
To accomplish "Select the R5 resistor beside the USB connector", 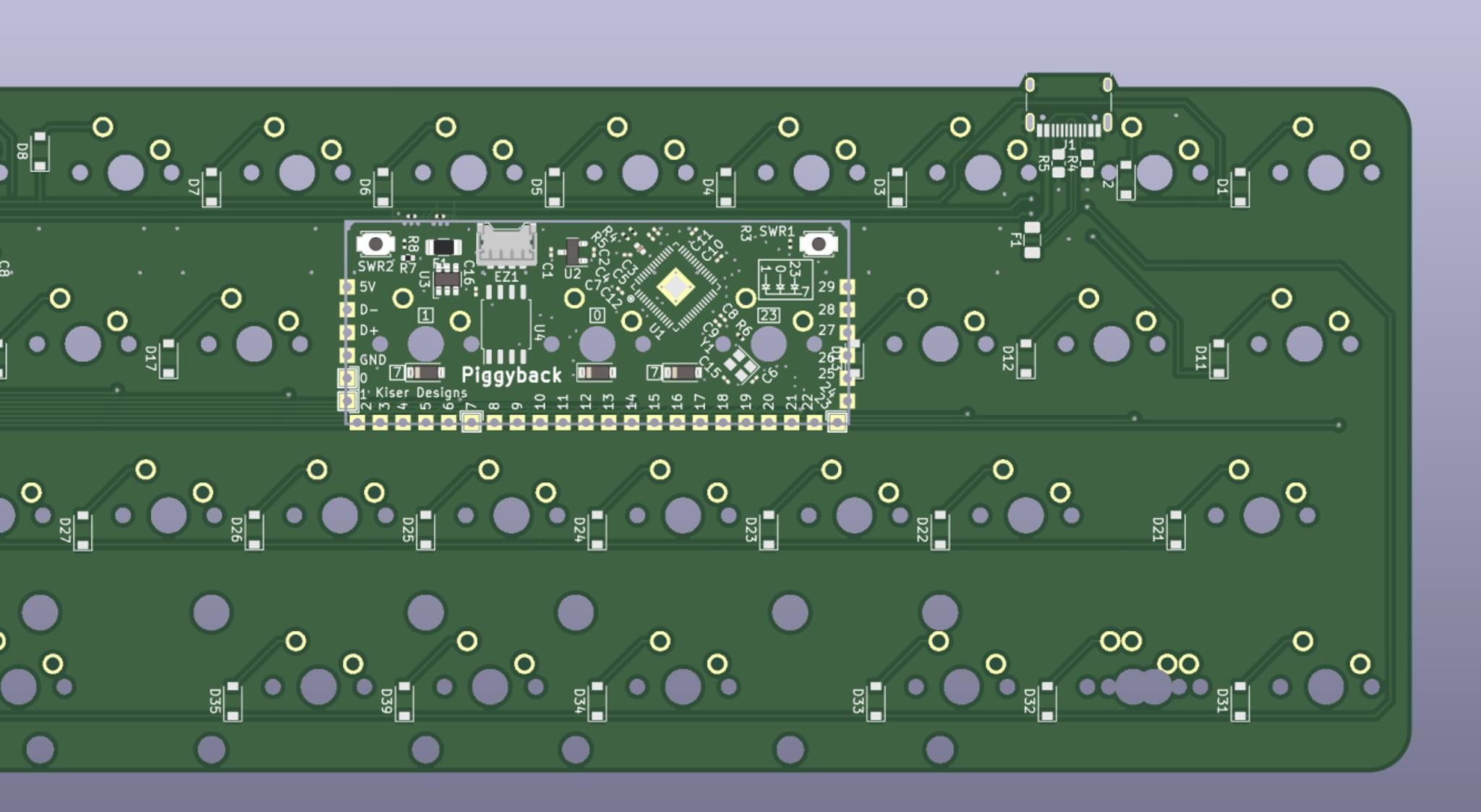I will (x=1059, y=163).
